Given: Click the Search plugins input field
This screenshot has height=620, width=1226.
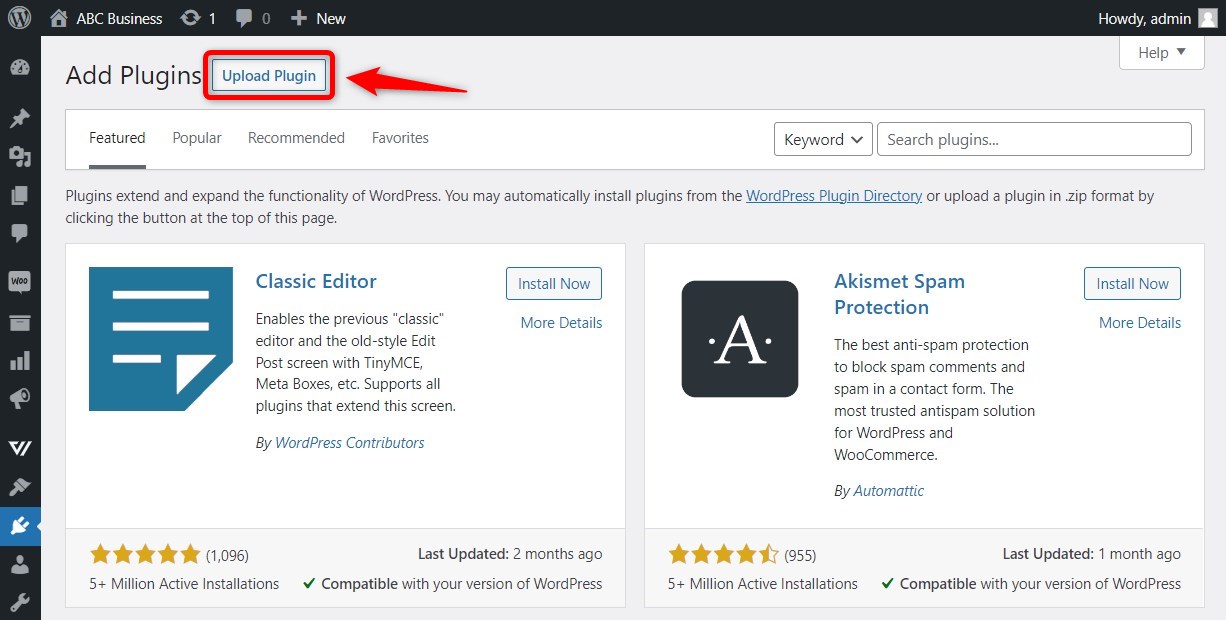Looking at the screenshot, I should click(x=1034, y=140).
